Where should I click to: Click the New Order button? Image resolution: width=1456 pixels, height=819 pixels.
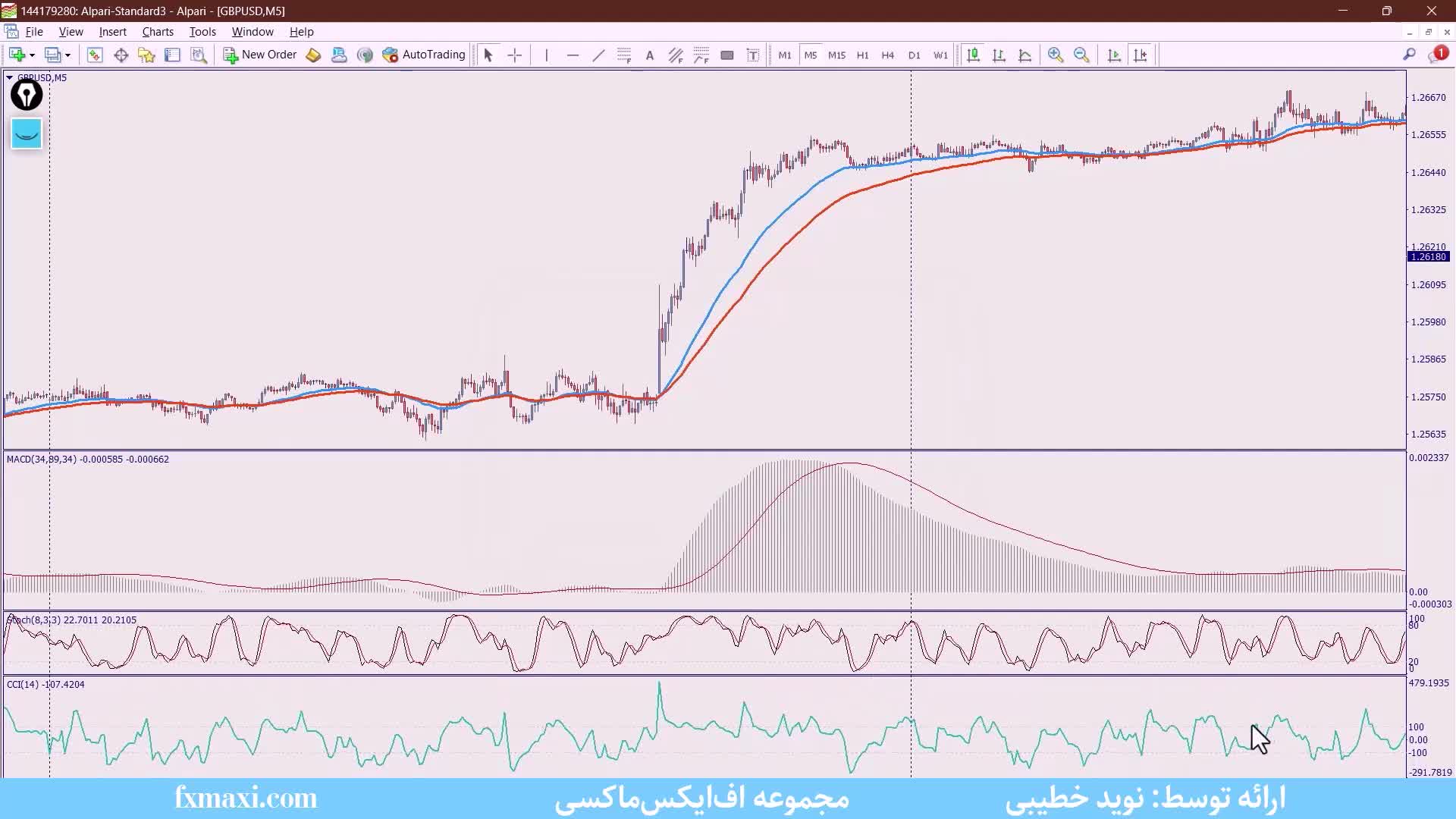pyautogui.click(x=260, y=55)
